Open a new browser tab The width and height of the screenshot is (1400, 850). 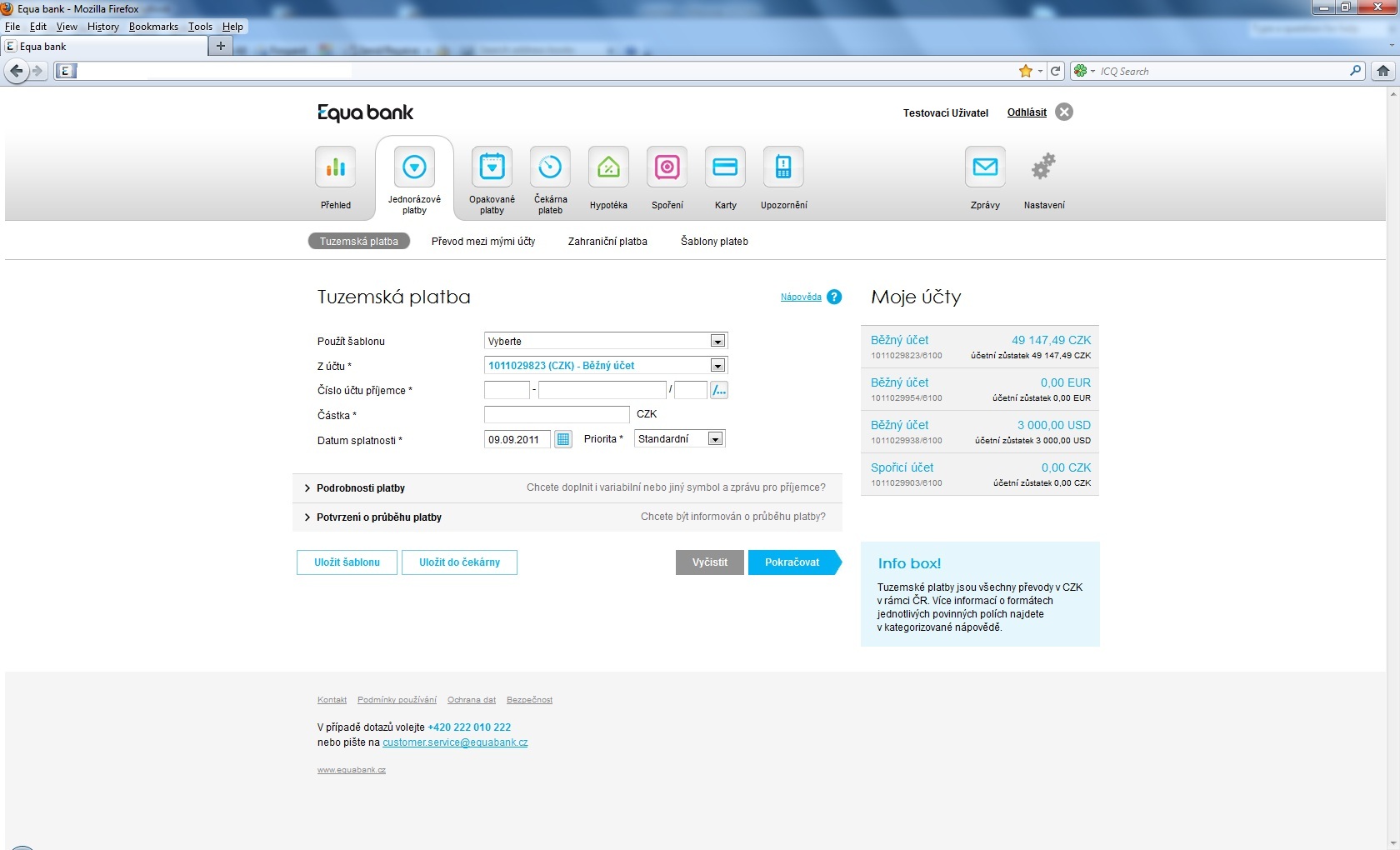(220, 46)
